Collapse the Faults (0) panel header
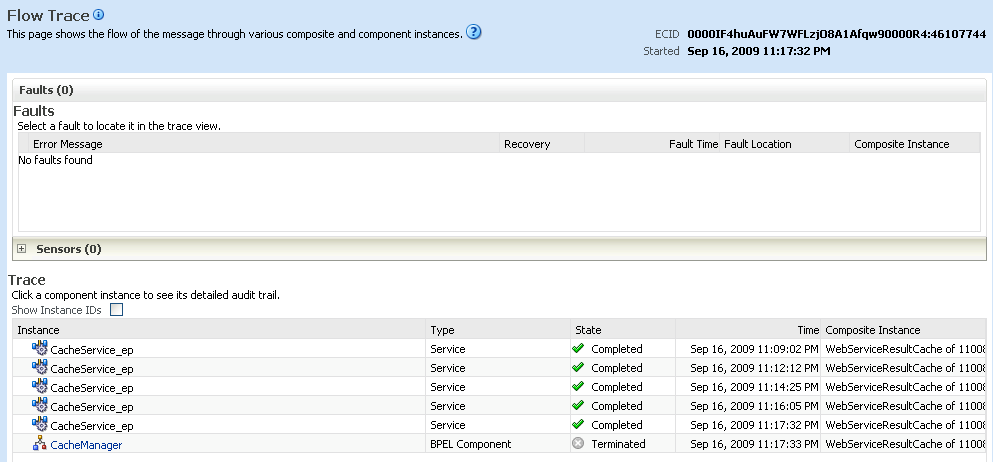The height and width of the screenshot is (462, 993). click(46, 90)
